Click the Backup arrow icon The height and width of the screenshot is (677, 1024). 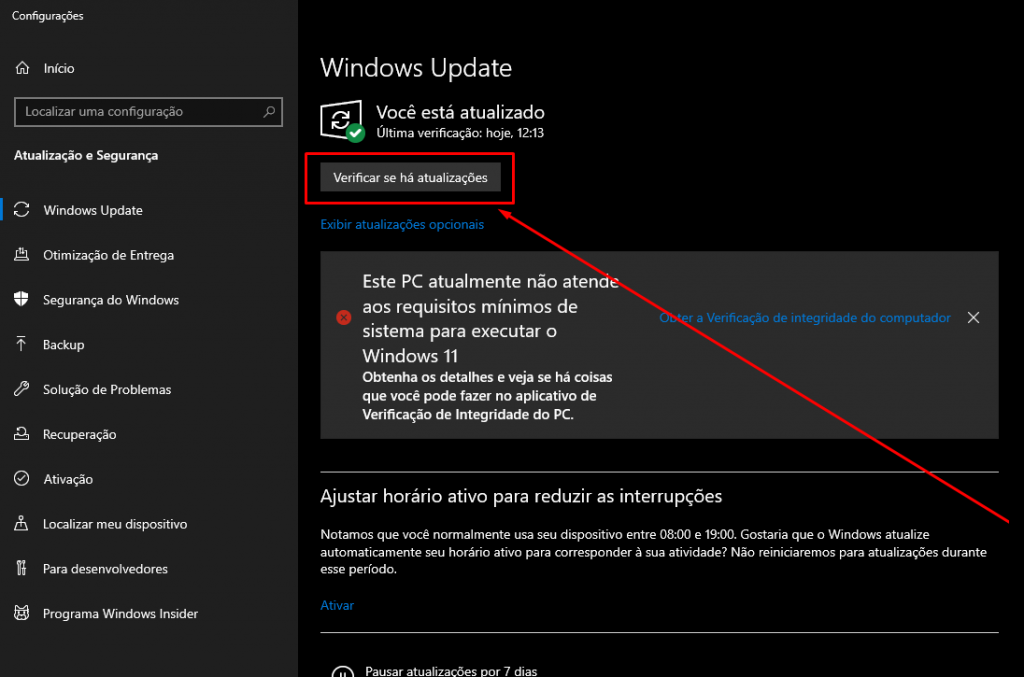[22, 344]
